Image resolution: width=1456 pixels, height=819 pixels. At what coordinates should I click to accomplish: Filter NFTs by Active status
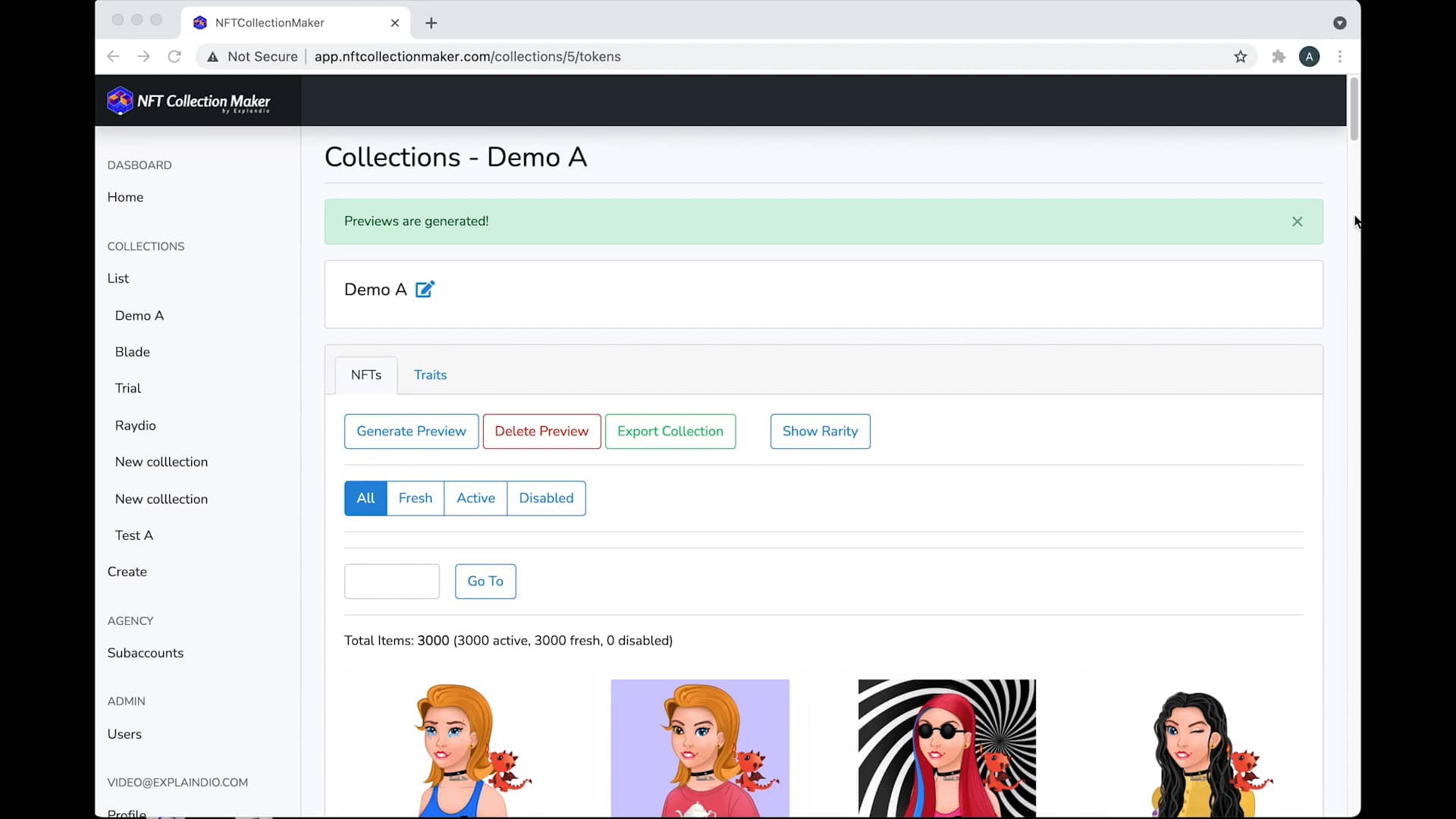[x=475, y=498]
